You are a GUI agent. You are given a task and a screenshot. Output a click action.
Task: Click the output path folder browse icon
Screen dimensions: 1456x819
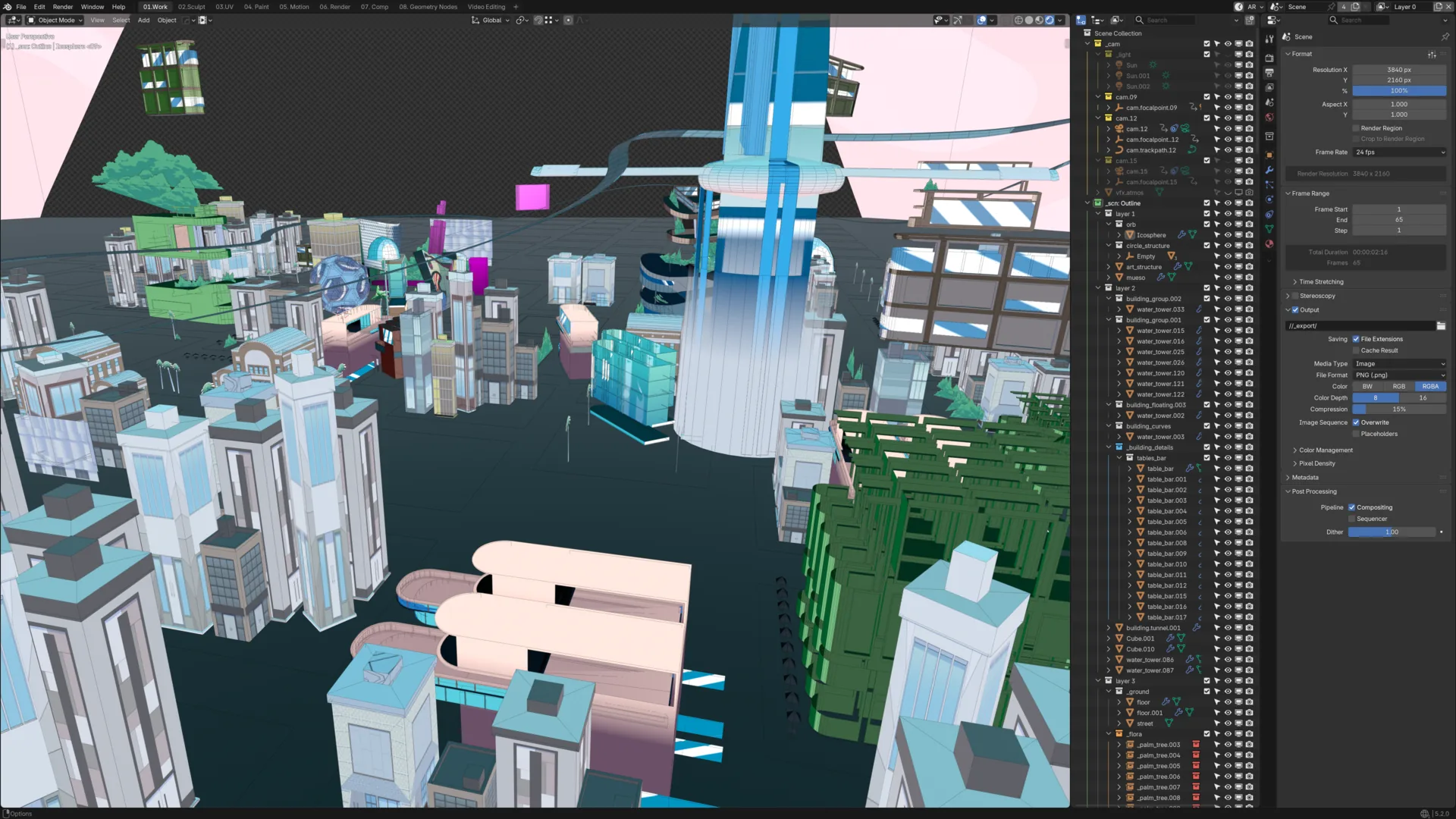tap(1441, 326)
